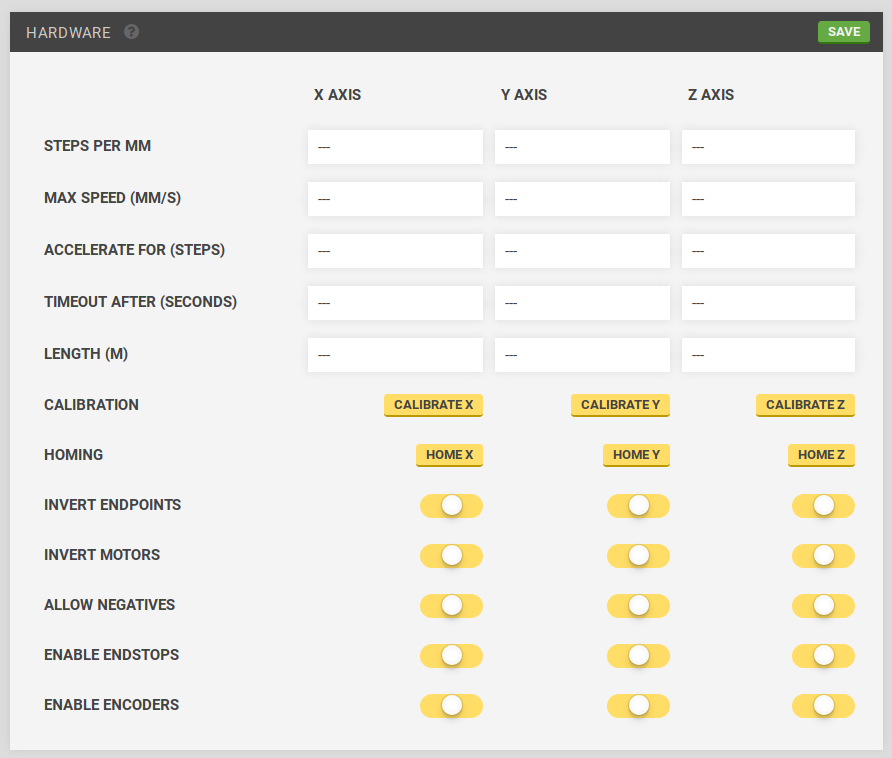Save the hardware settings
This screenshot has width=892, height=758.
click(843, 32)
